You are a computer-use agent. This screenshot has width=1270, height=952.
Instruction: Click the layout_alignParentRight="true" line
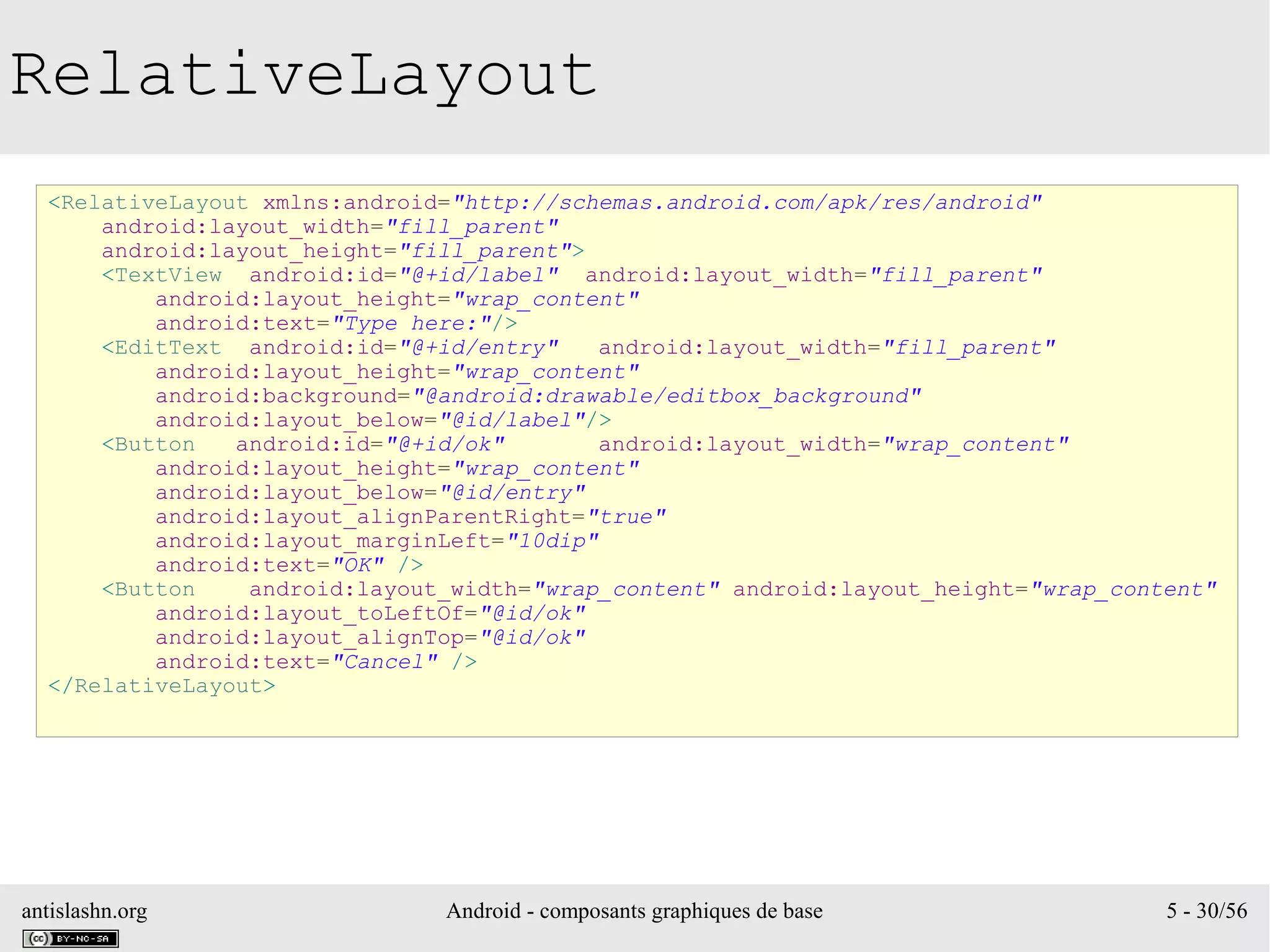[x=411, y=517]
